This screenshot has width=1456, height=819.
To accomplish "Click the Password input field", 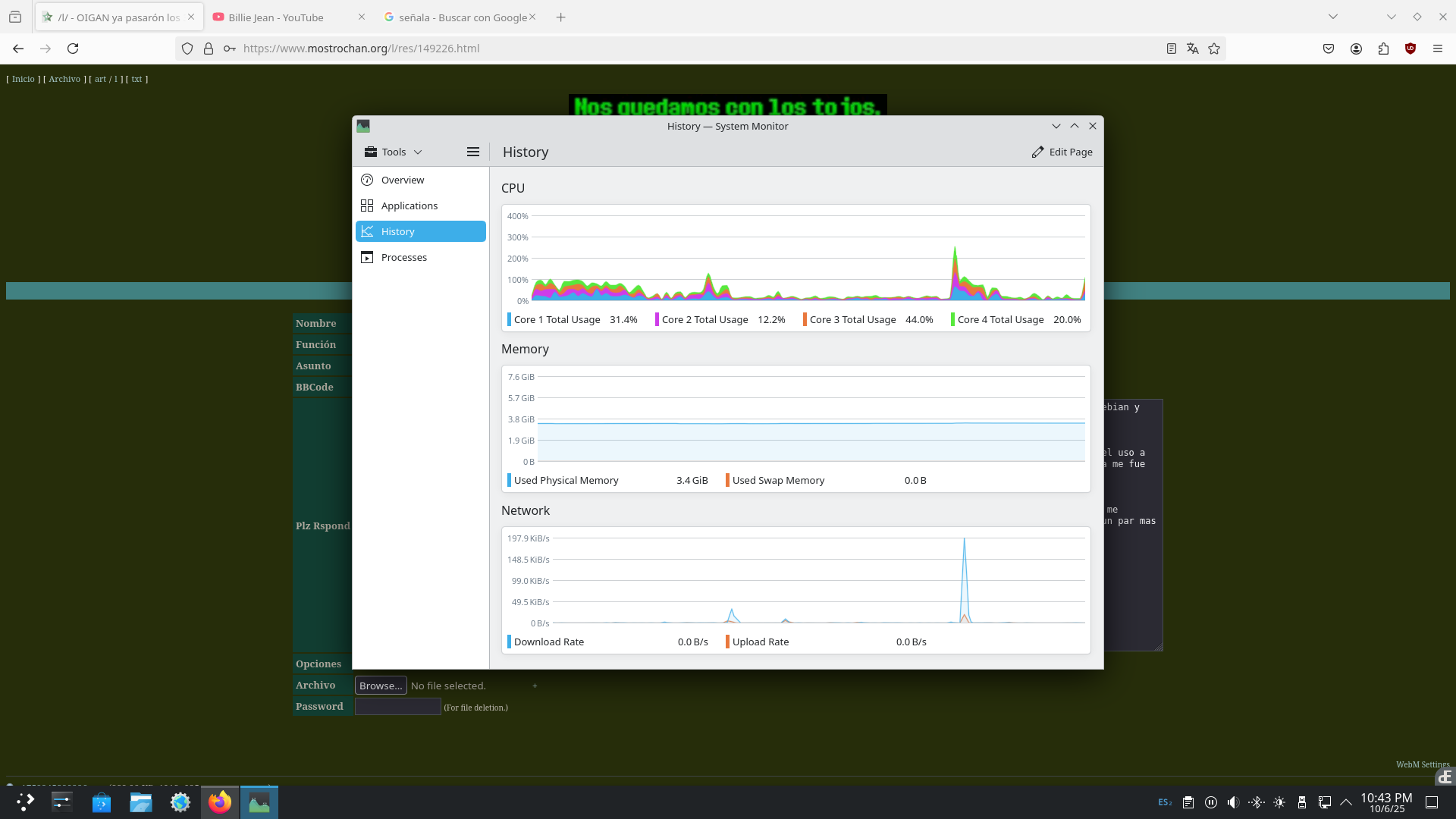I will click(397, 707).
